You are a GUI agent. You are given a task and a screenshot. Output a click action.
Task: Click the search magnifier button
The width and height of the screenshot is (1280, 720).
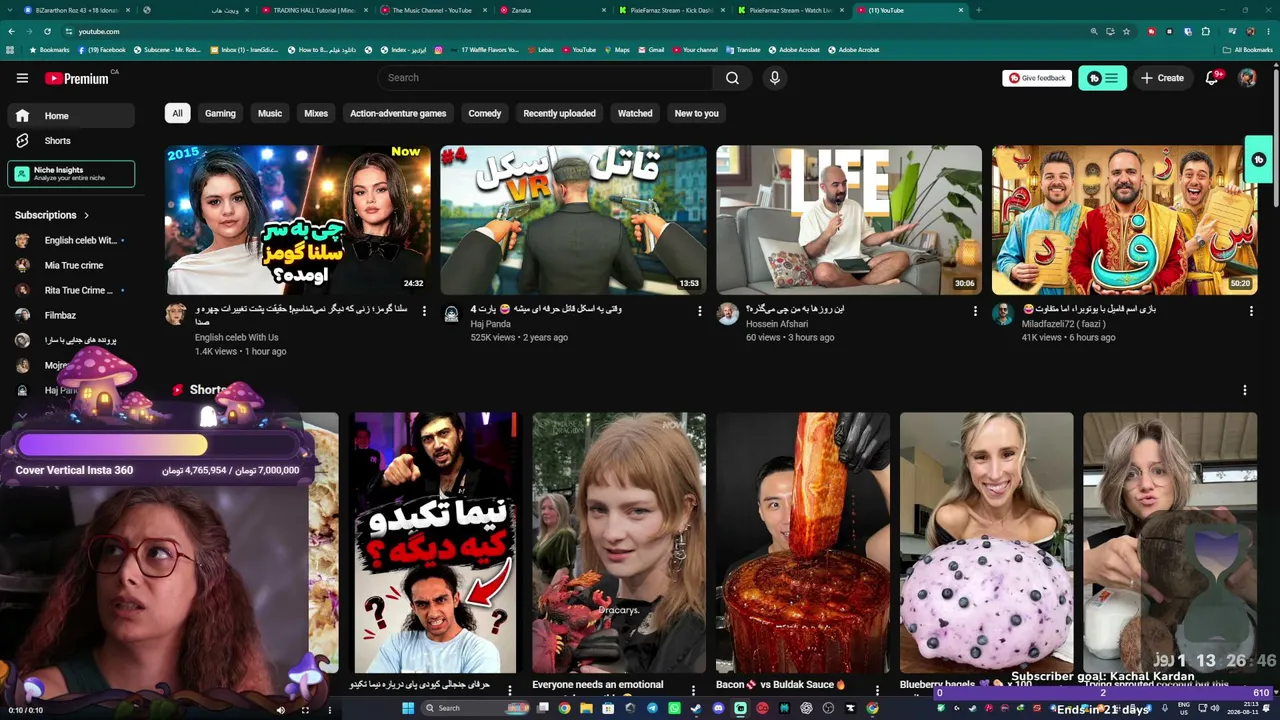click(732, 78)
